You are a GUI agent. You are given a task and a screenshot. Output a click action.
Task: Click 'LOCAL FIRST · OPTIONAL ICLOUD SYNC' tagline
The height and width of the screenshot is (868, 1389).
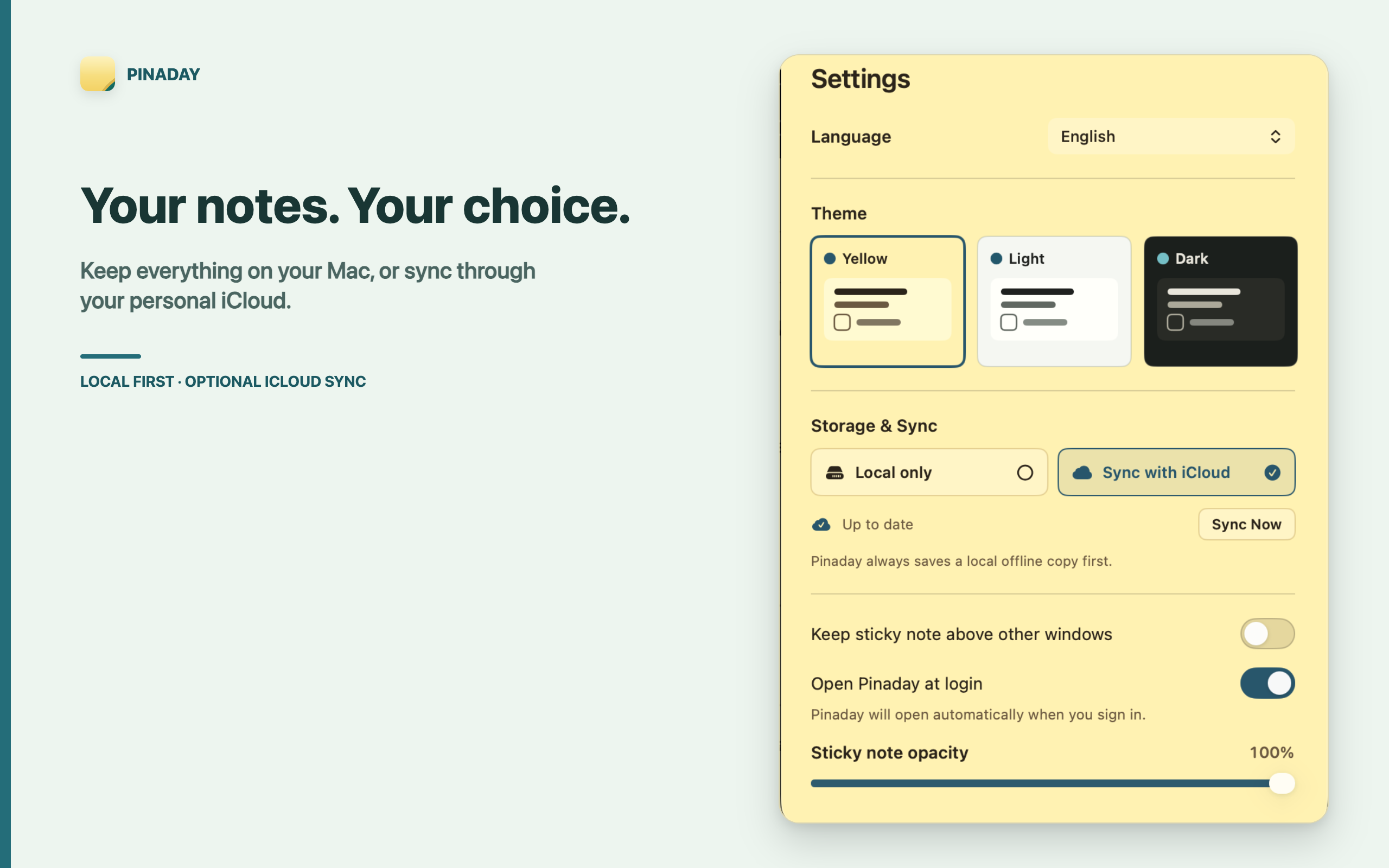pyautogui.click(x=224, y=381)
